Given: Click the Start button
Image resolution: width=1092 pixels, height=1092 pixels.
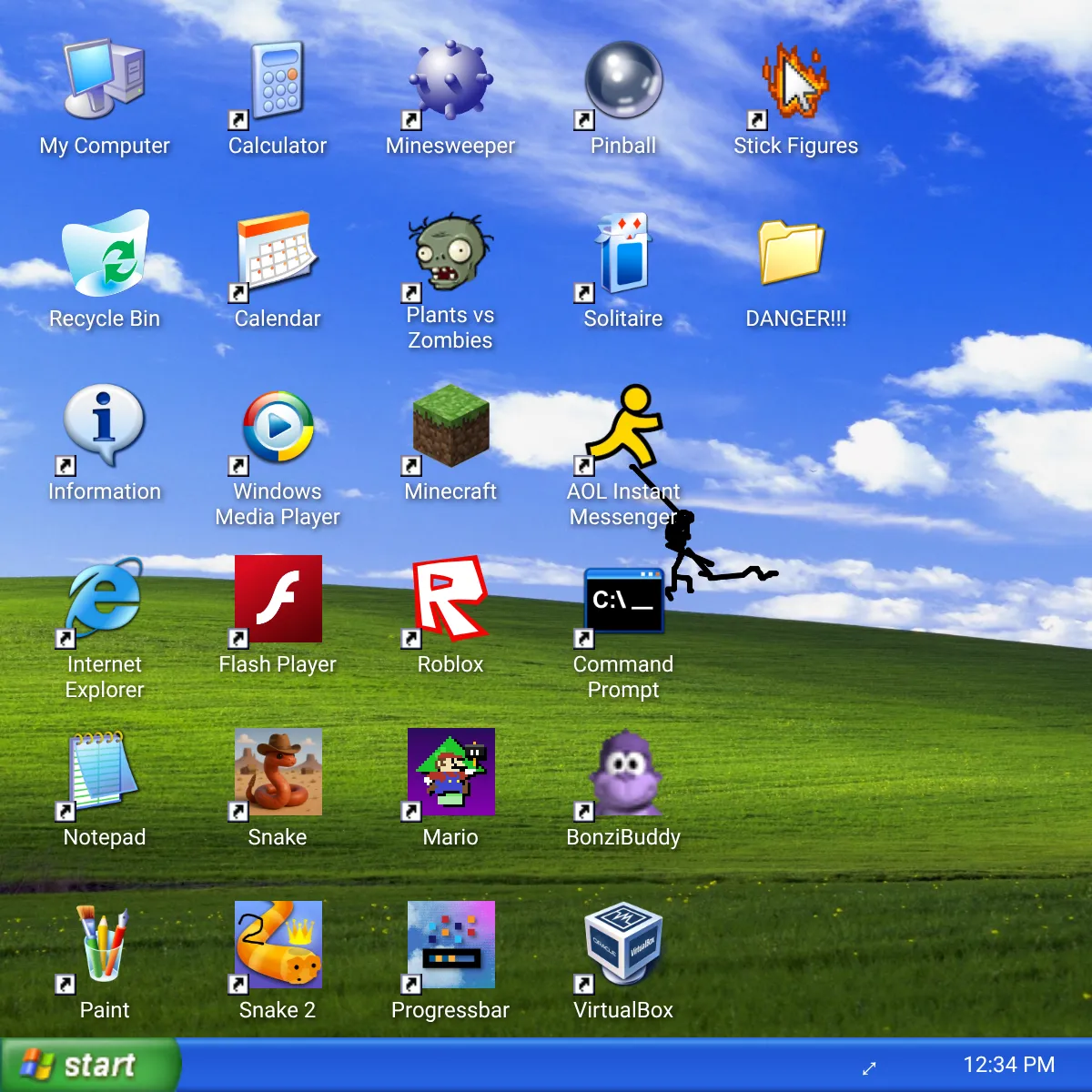Looking at the screenshot, I should 89,1065.
